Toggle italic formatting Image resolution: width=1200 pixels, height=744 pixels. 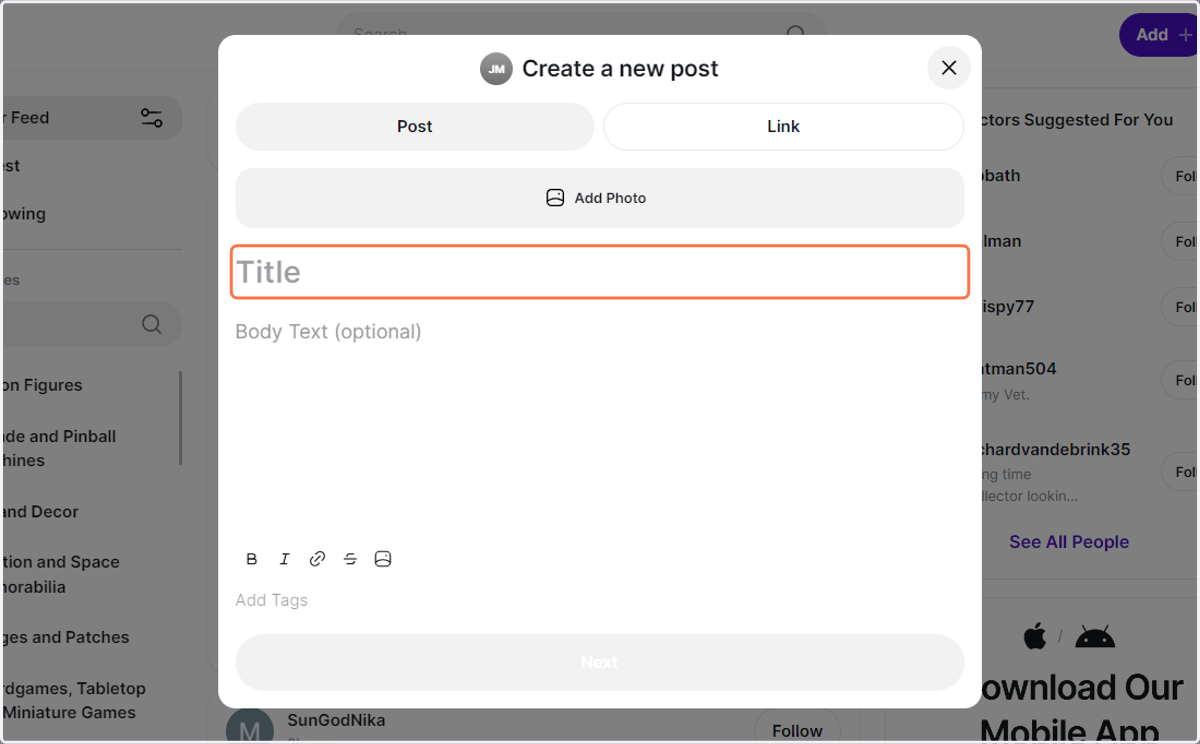pyautogui.click(x=284, y=559)
